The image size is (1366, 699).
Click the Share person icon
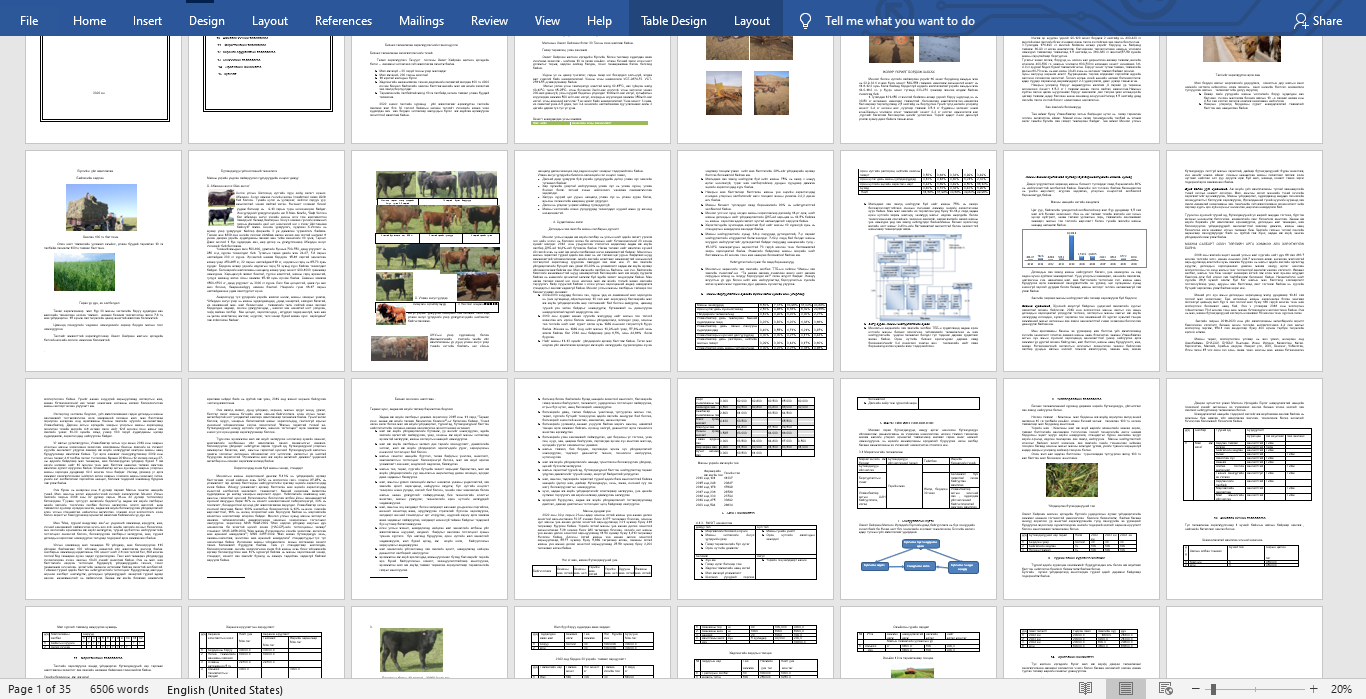[x=1300, y=20]
